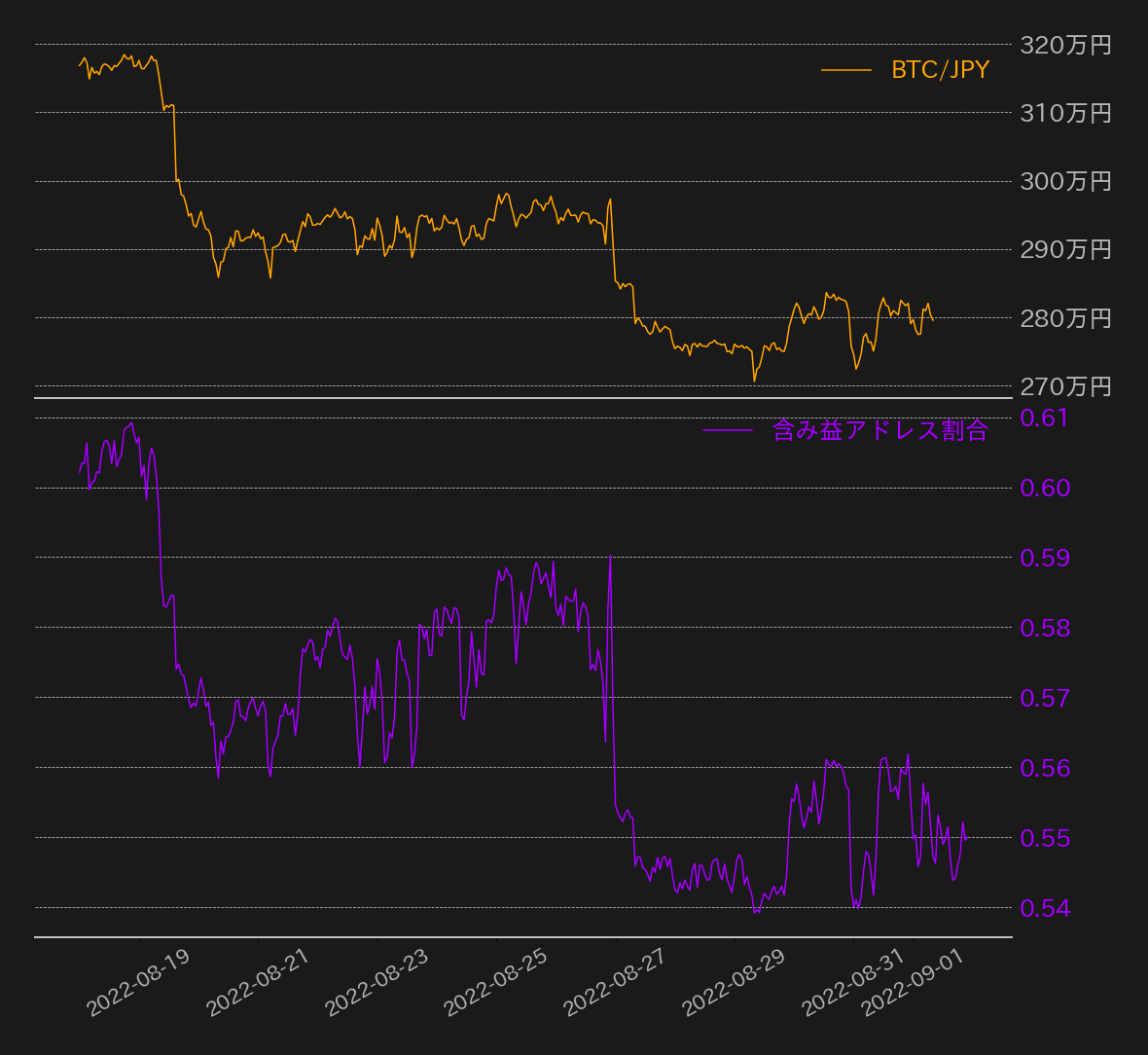The width and height of the screenshot is (1148, 1055).
Task: Click the 270万円 y-axis label
Action: click(1065, 386)
